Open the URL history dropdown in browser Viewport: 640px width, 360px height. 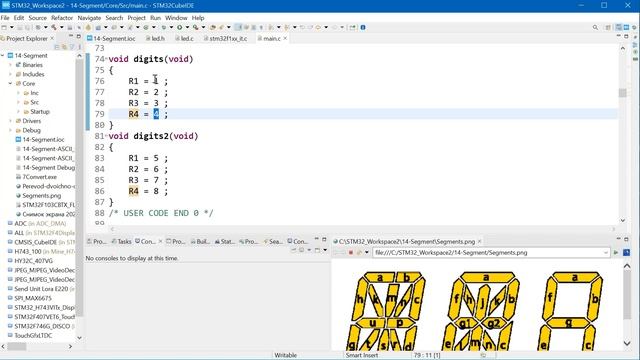(606, 253)
